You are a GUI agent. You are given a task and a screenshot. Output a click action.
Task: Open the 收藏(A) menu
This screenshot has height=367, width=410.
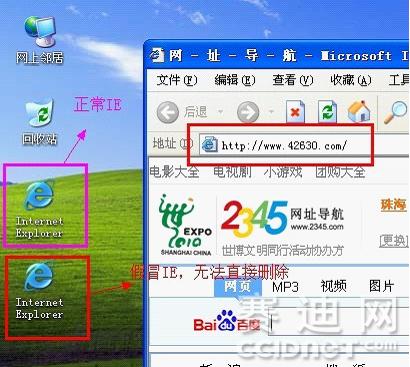[351, 80]
